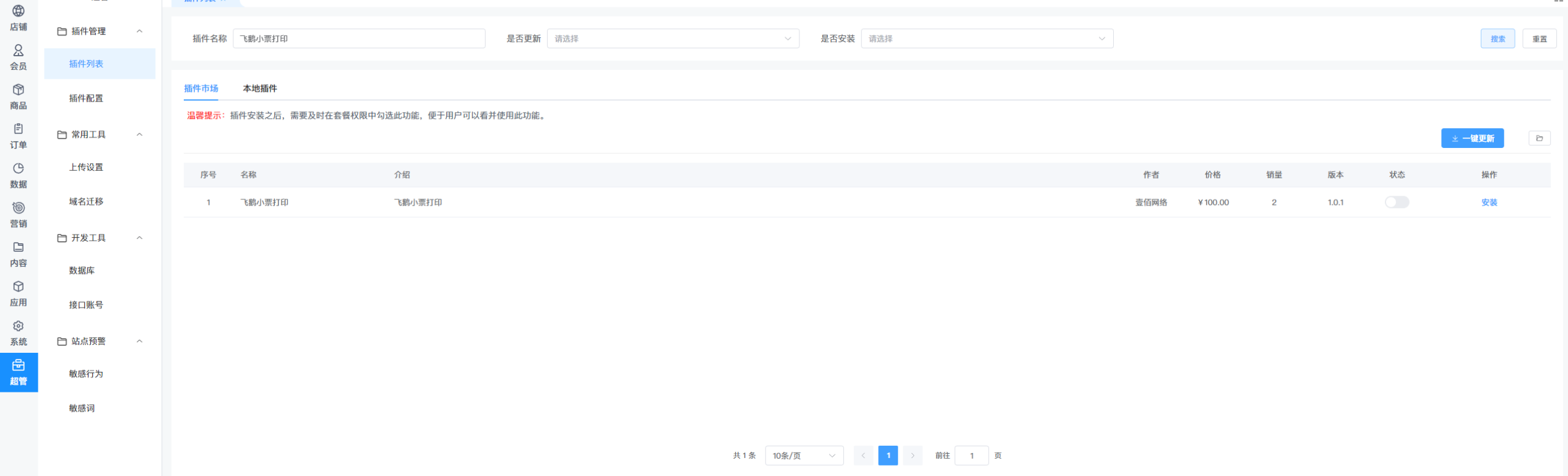
Task: Open the 应用 sidebar section
Action: [19, 294]
